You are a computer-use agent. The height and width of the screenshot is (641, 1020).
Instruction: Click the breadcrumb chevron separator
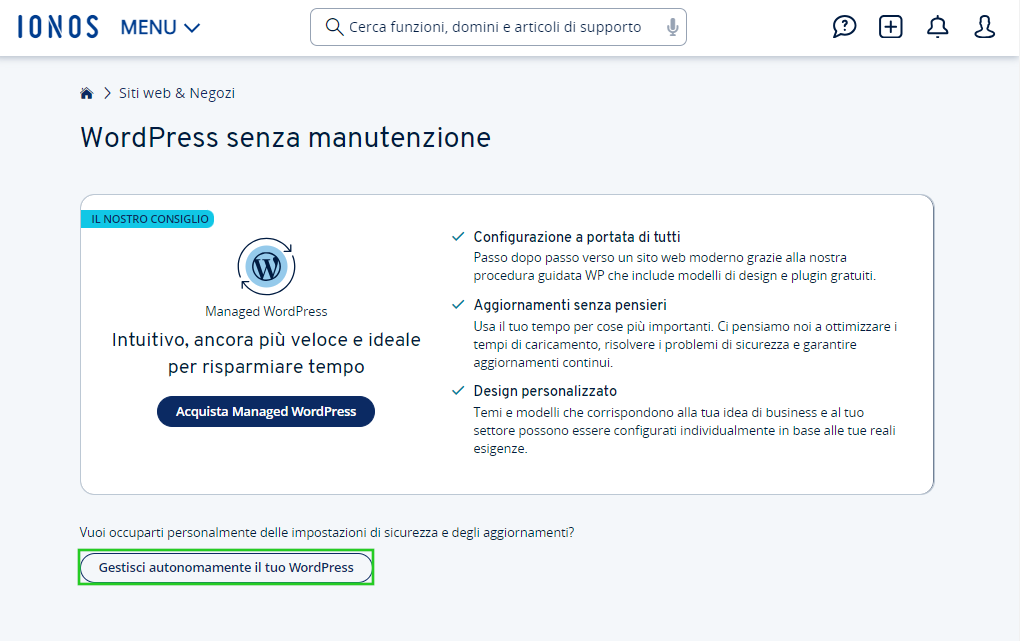(107, 93)
